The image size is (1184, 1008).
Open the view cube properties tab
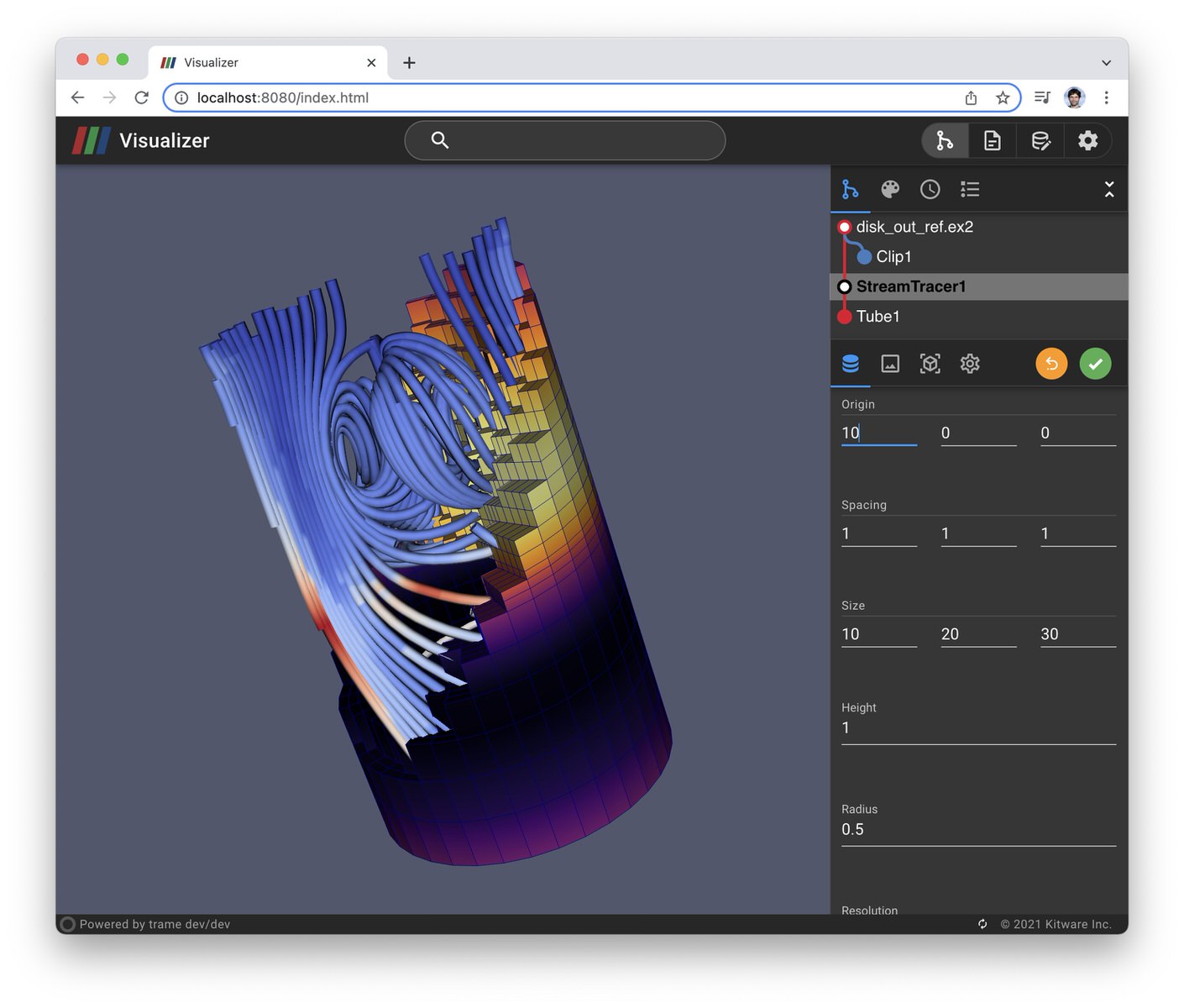pos(930,364)
